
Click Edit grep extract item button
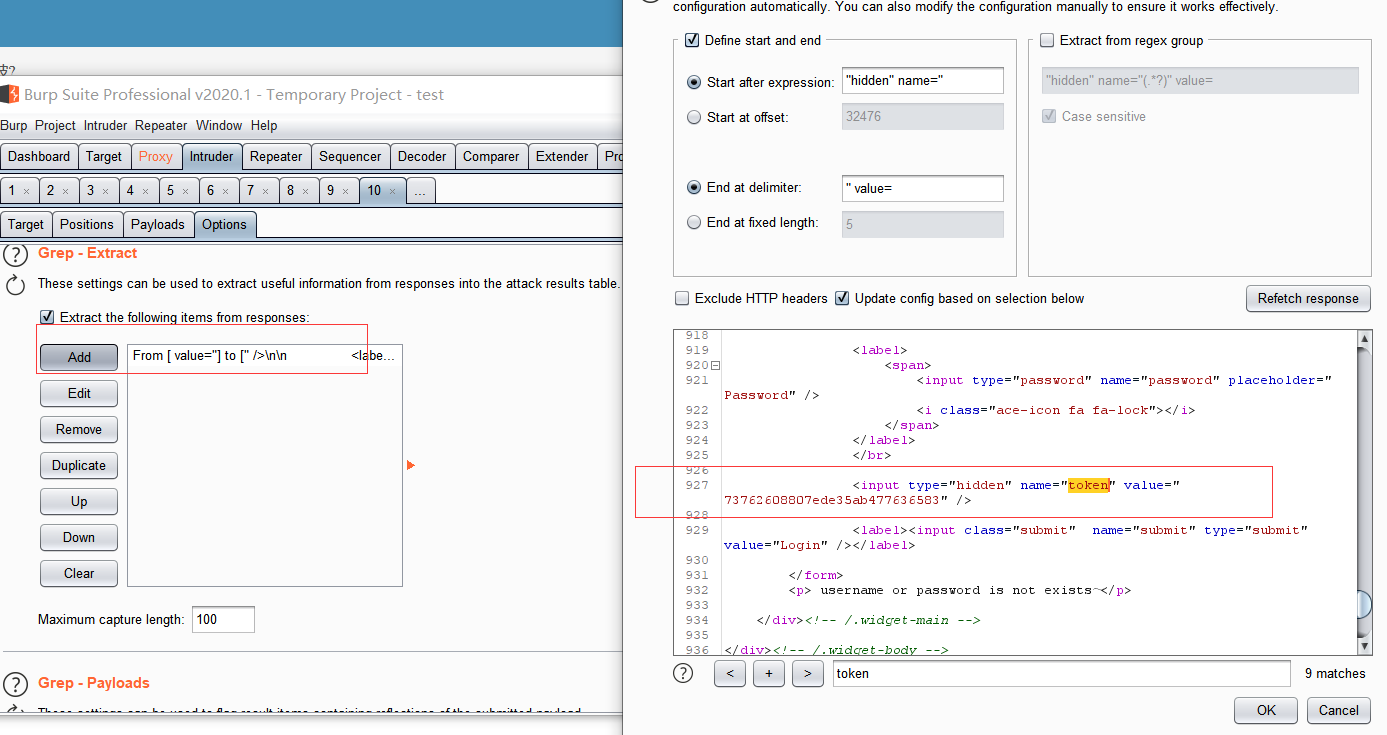79,393
